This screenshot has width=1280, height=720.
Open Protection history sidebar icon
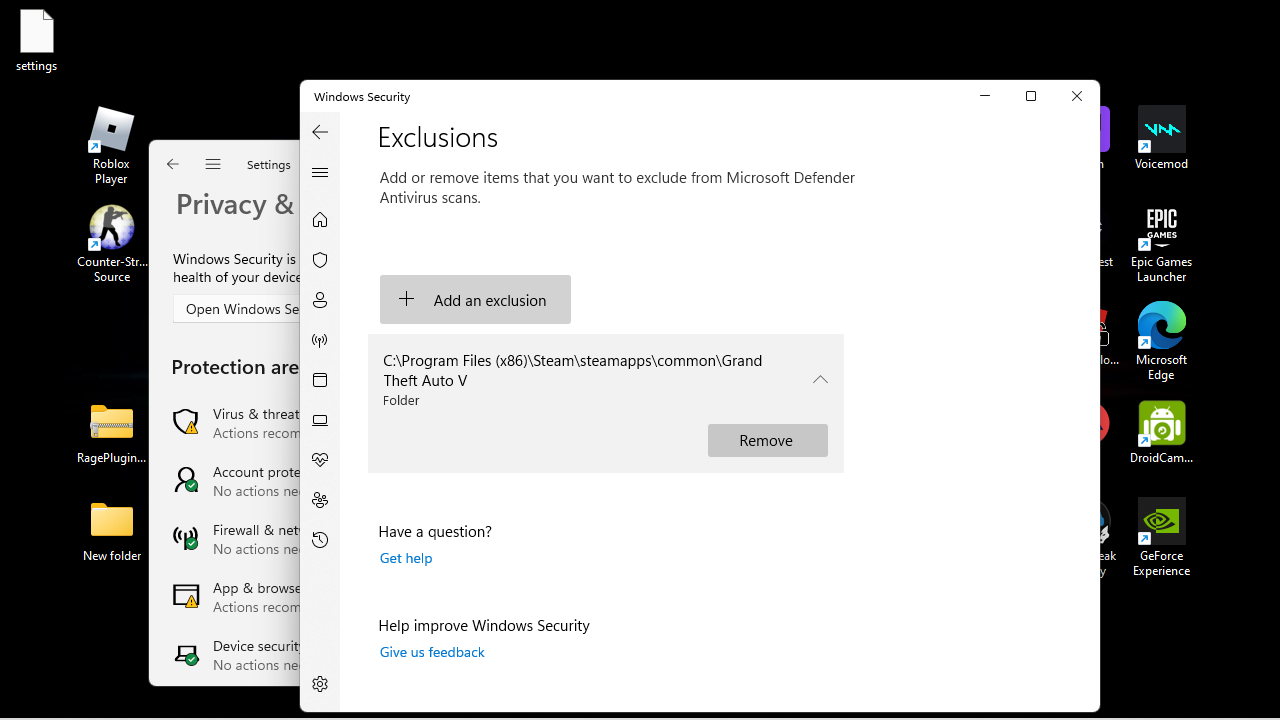click(320, 540)
